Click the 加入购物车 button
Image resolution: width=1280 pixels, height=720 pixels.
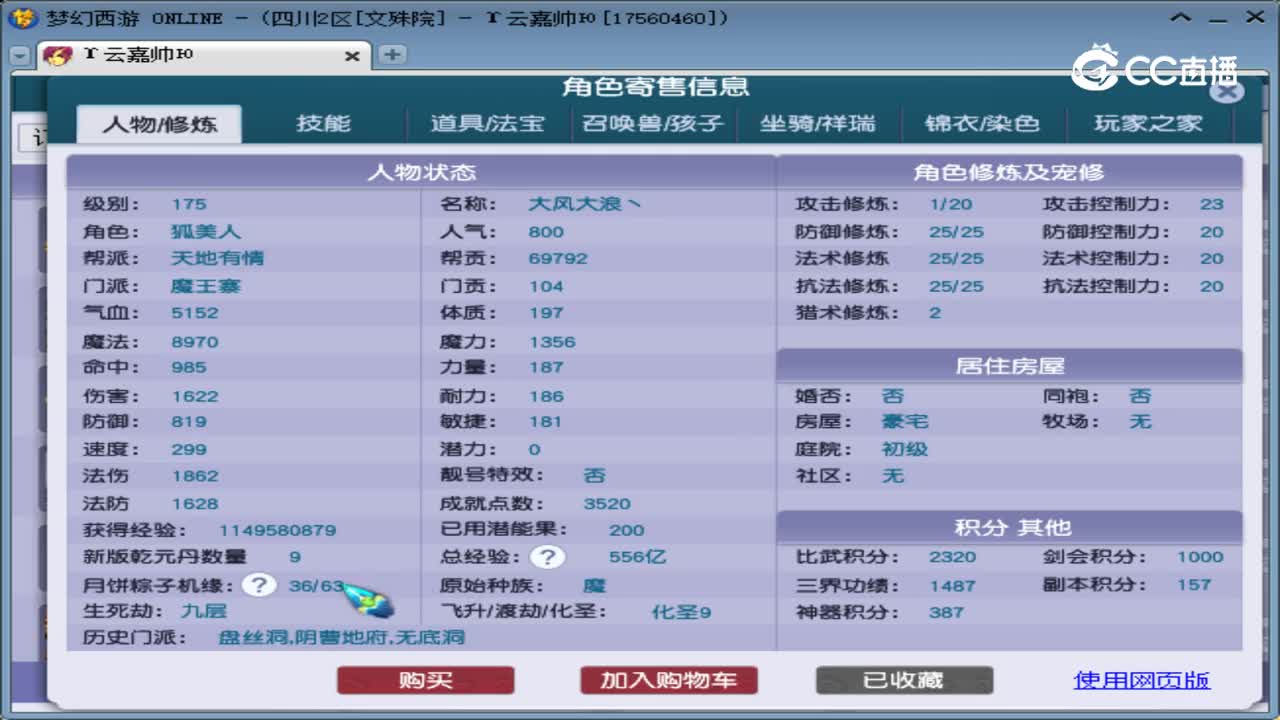pyautogui.click(x=669, y=681)
